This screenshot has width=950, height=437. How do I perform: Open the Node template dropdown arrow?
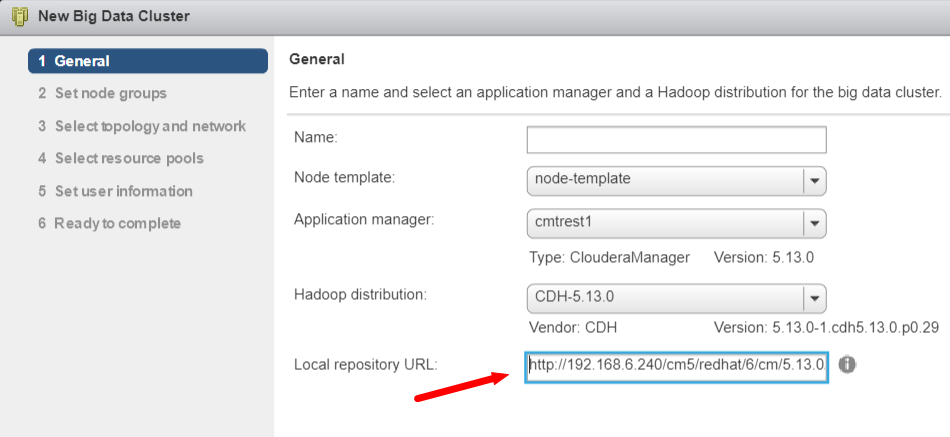click(x=815, y=181)
